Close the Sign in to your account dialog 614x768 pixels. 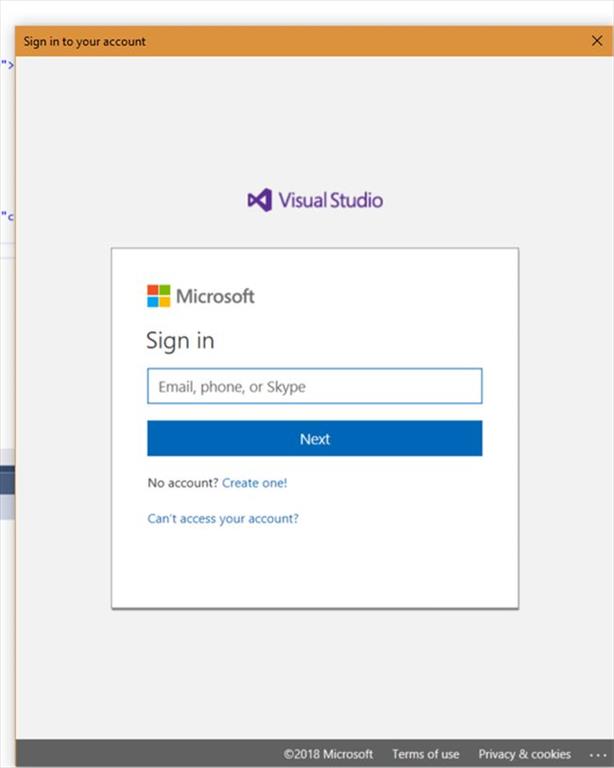click(596, 41)
